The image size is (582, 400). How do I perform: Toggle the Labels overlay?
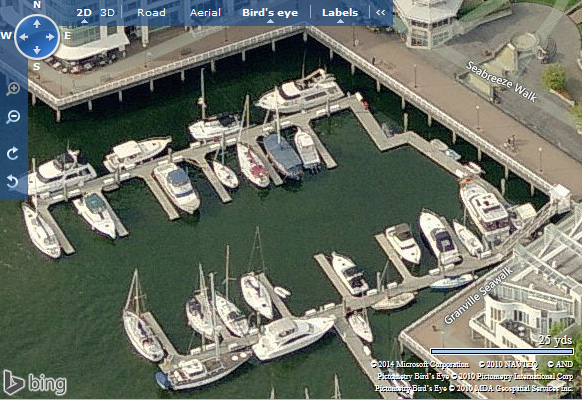[340, 13]
